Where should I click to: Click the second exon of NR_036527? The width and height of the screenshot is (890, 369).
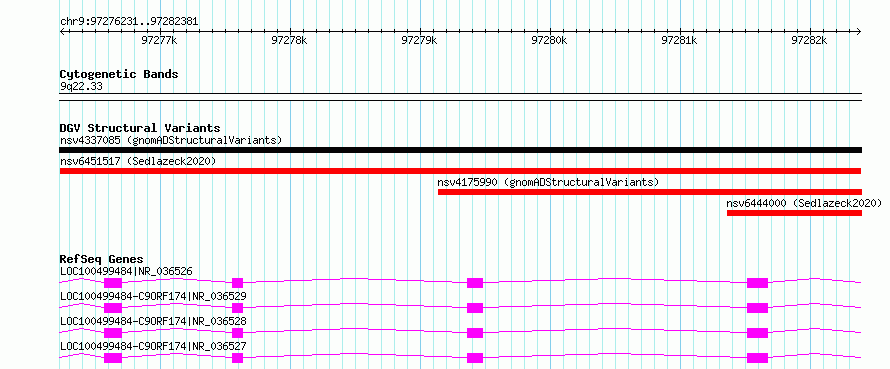pos(238,358)
